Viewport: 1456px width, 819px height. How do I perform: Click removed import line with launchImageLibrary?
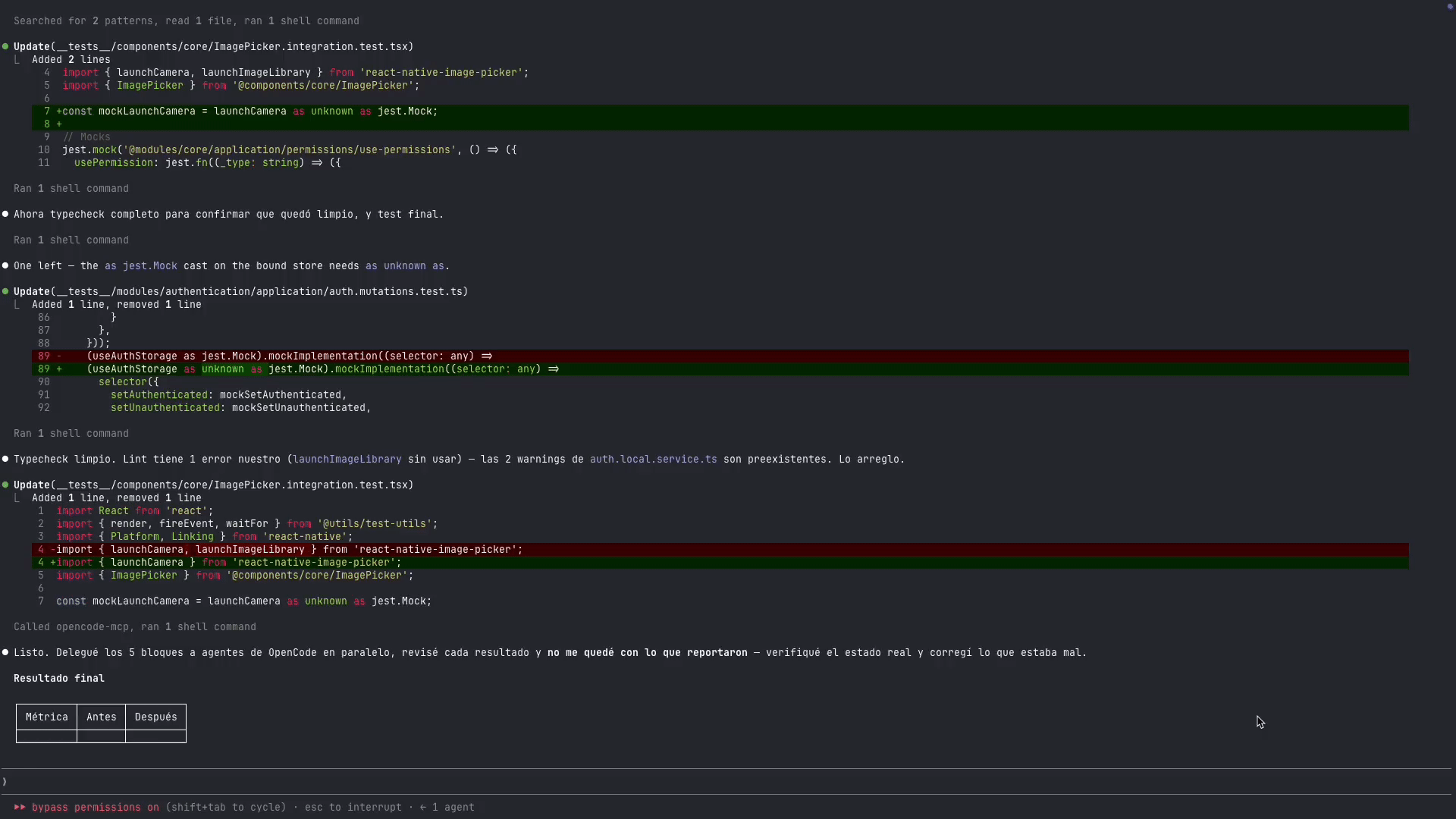pyautogui.click(x=720, y=550)
